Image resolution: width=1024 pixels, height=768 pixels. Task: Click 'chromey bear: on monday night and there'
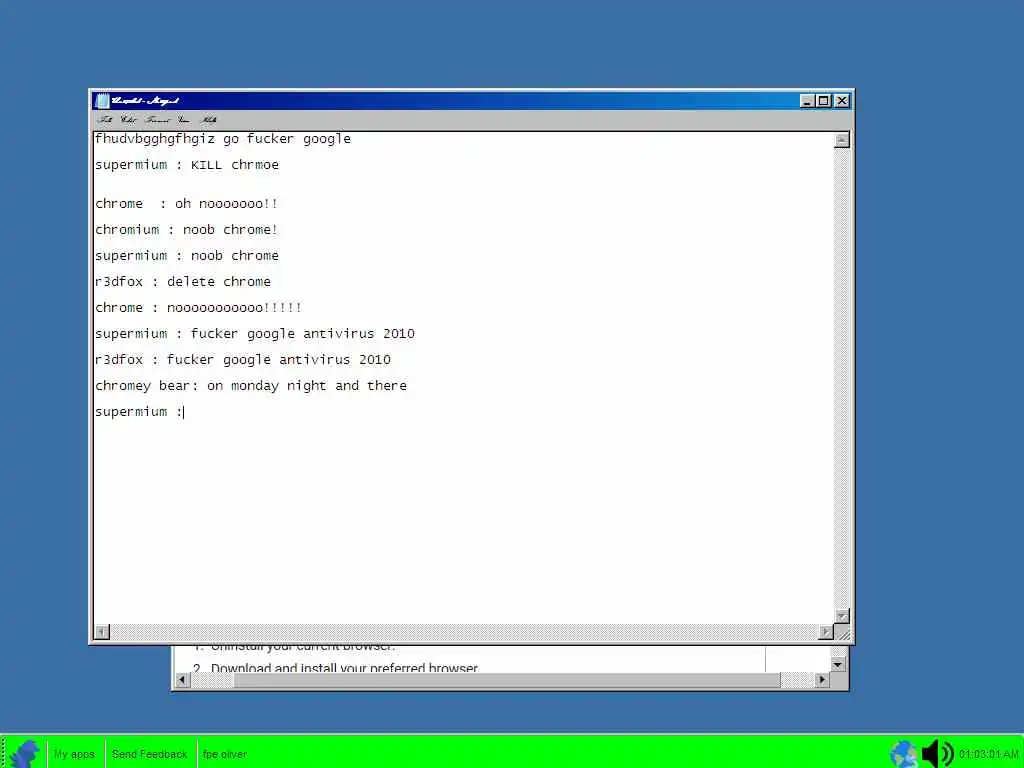click(x=251, y=386)
